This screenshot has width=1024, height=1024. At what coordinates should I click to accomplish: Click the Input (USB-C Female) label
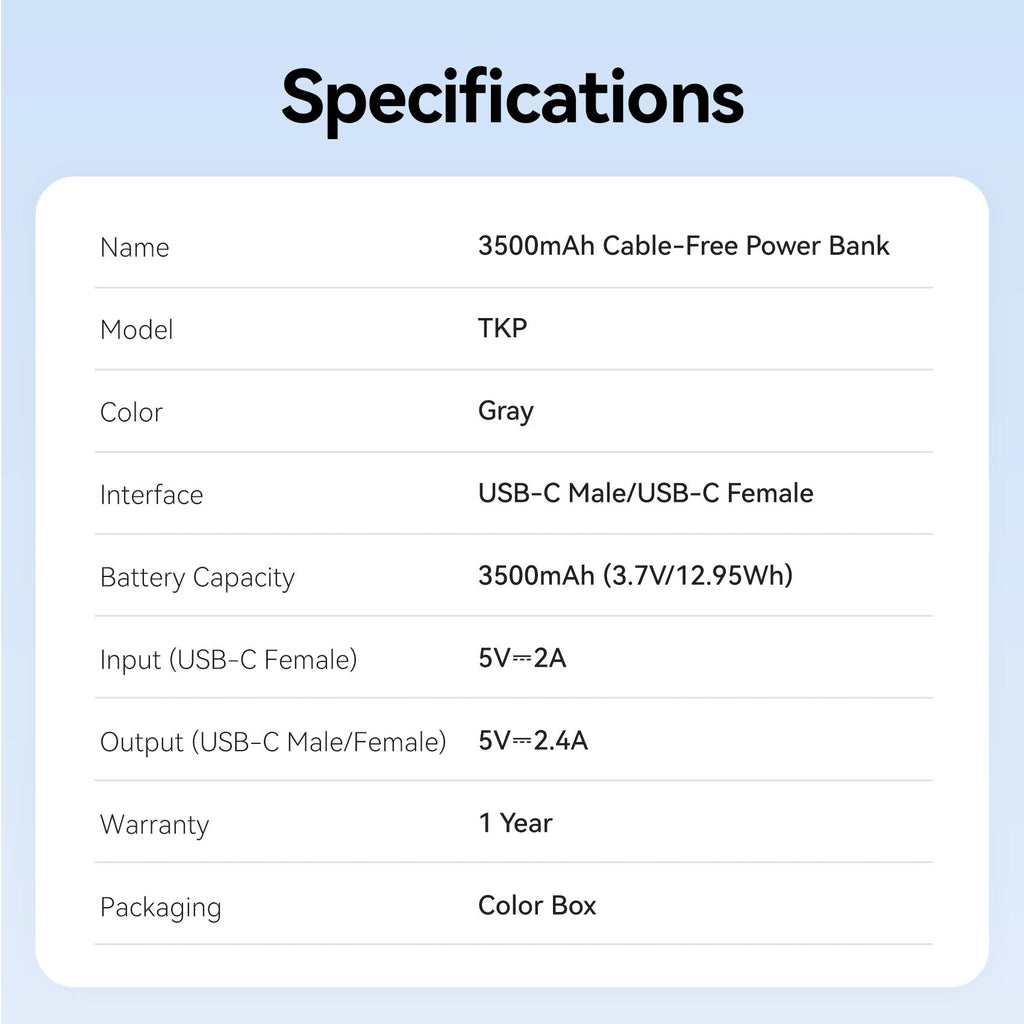tap(228, 660)
